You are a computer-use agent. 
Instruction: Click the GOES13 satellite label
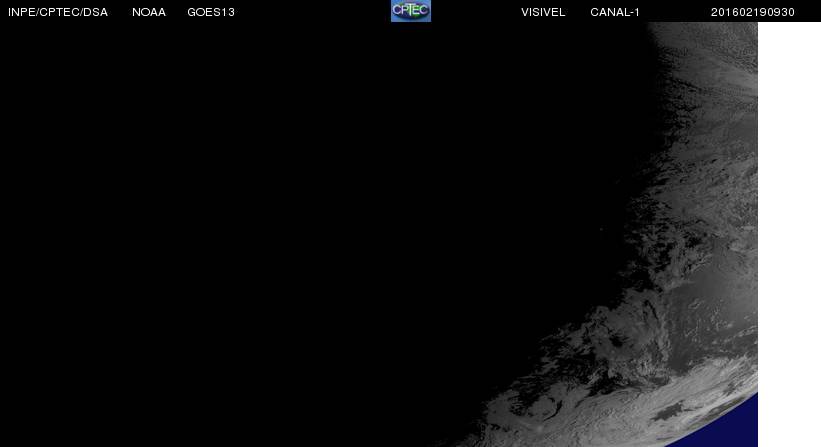[x=211, y=12]
